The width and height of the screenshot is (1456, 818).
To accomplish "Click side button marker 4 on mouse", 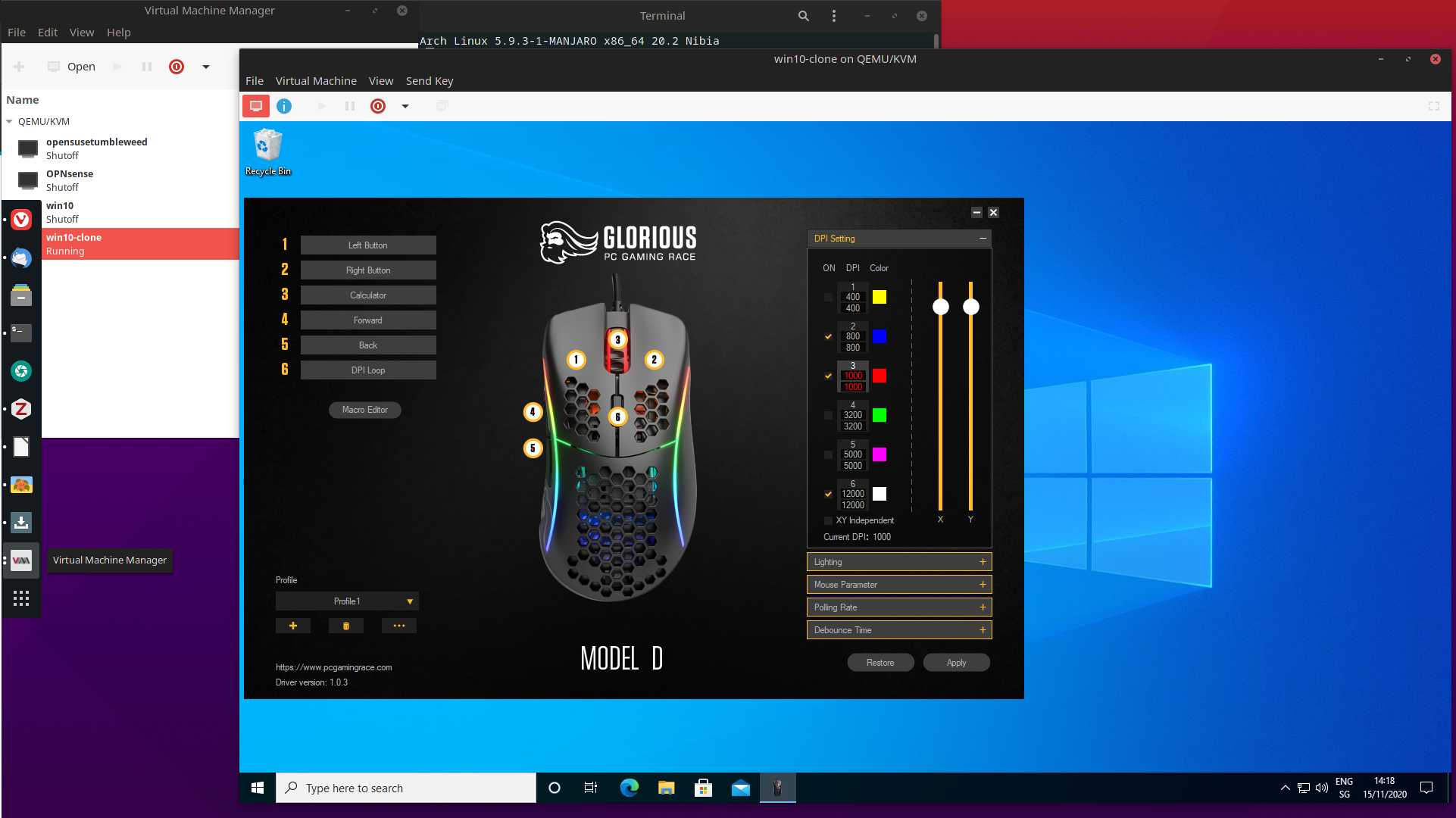I will (x=533, y=412).
